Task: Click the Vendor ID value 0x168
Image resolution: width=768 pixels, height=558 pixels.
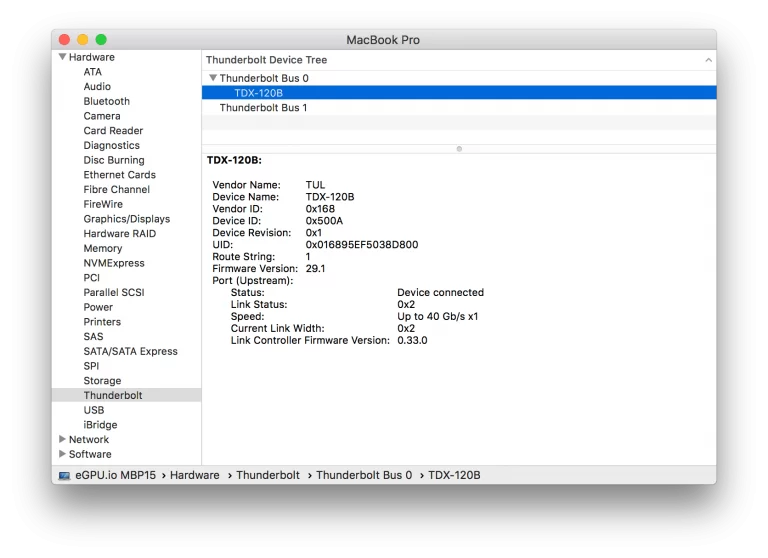Action: (320, 209)
